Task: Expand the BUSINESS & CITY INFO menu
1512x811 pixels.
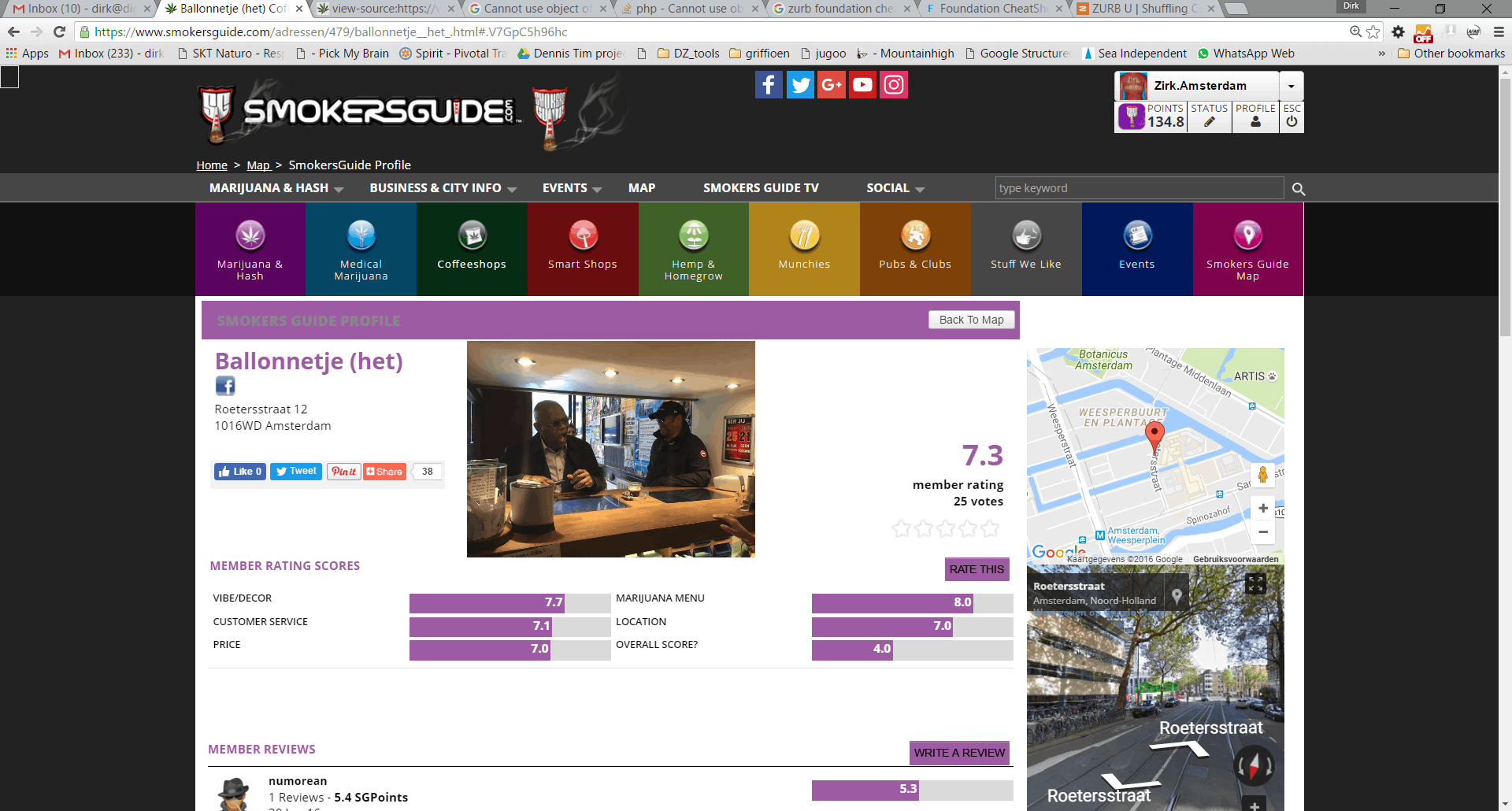Action: click(x=443, y=188)
